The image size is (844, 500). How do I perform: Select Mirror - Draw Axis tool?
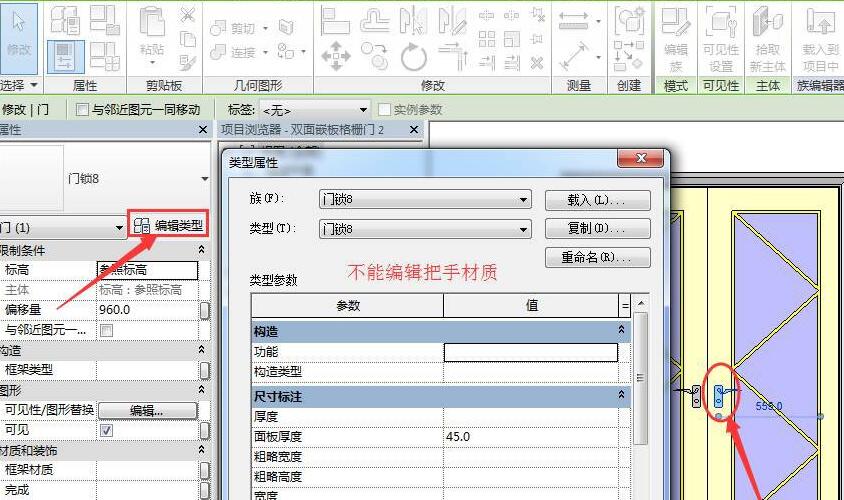tap(452, 20)
